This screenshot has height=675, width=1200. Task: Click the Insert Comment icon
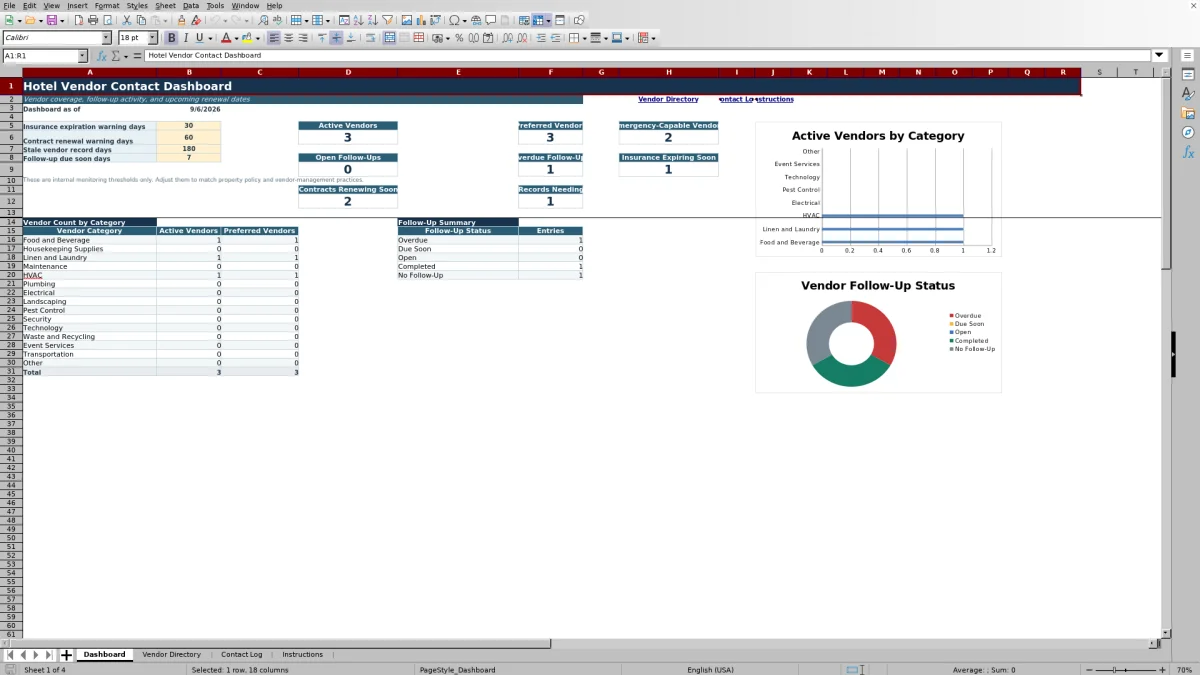tap(491, 20)
